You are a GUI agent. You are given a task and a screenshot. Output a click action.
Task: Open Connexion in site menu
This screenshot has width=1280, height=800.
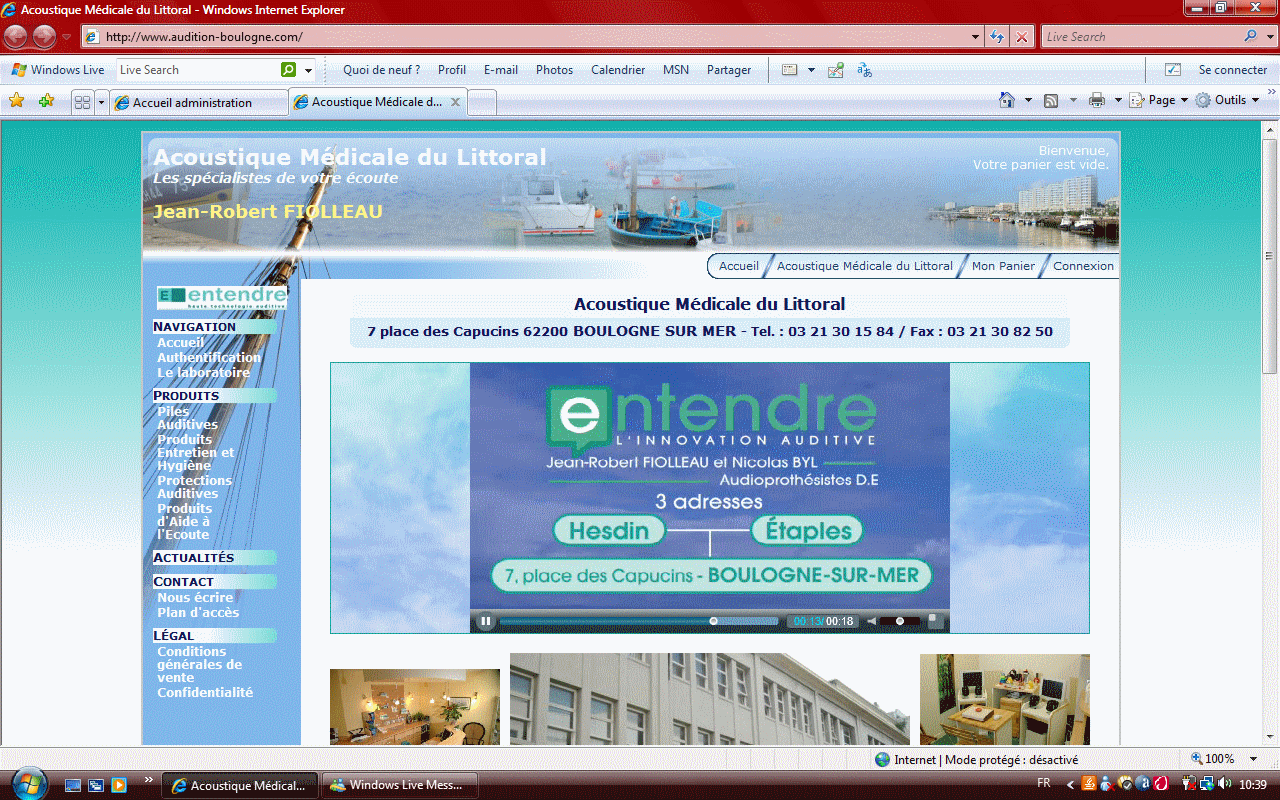tap(1083, 266)
